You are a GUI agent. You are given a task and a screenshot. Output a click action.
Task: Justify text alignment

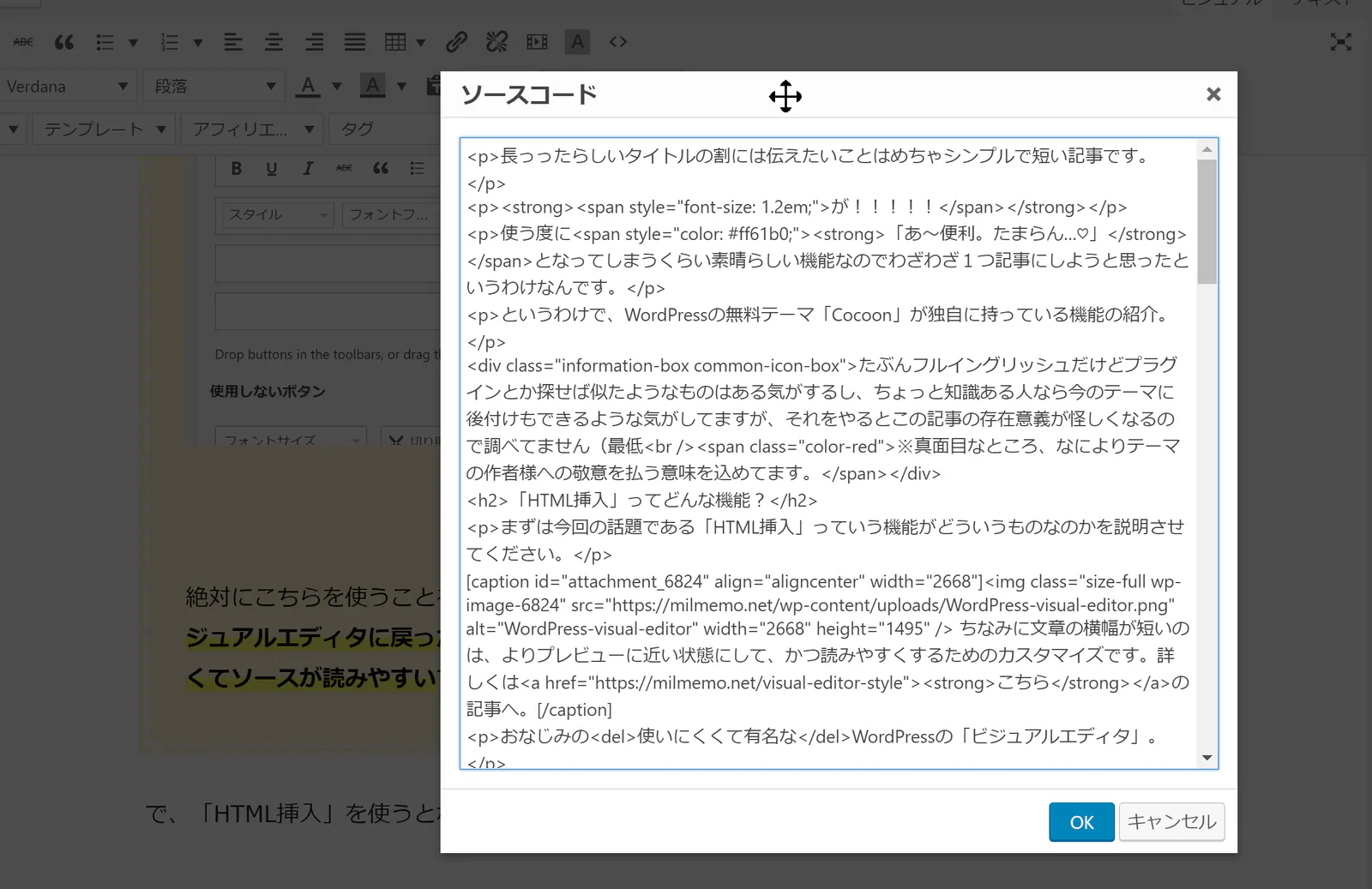click(x=355, y=41)
